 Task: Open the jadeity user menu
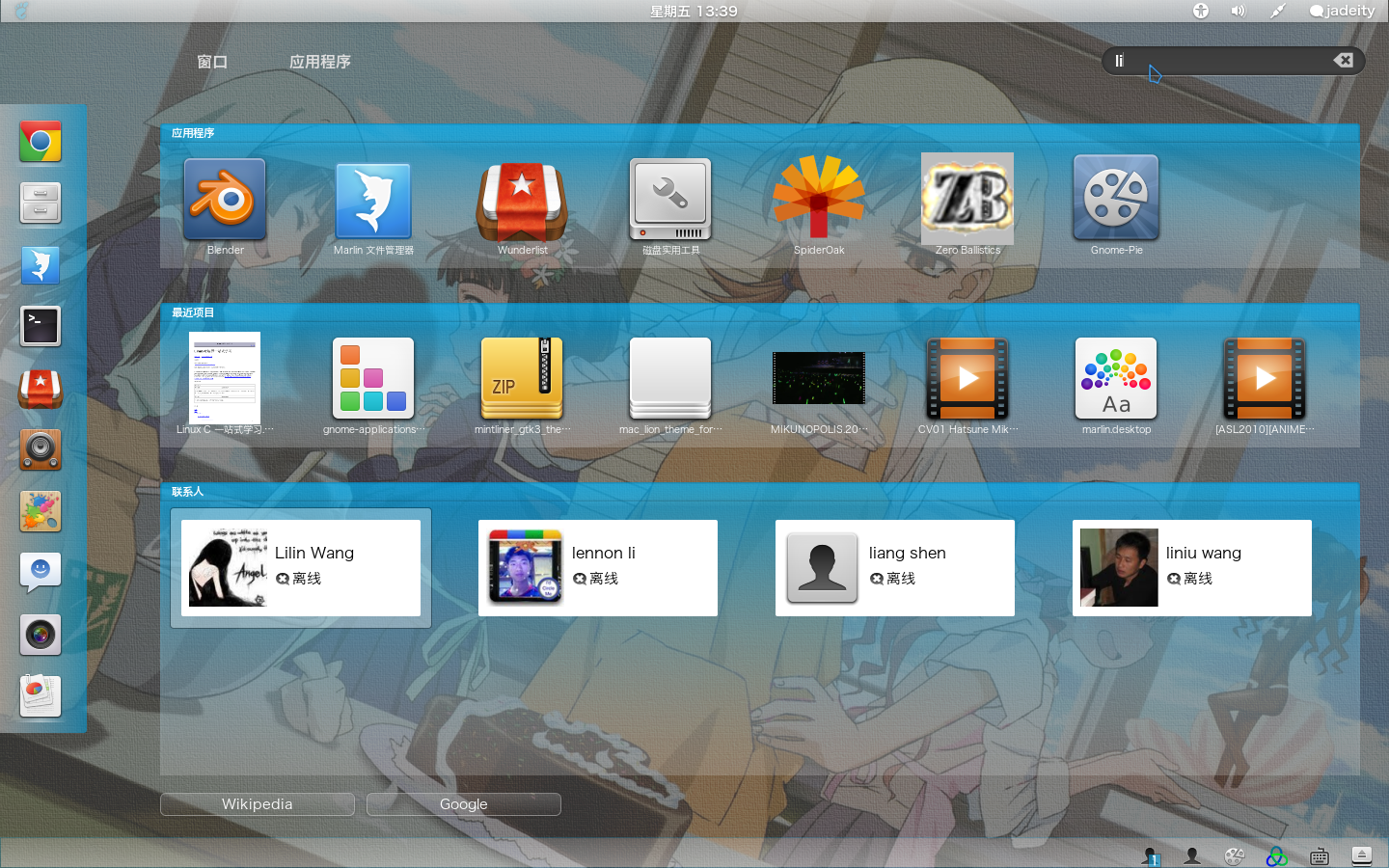pos(1342,11)
